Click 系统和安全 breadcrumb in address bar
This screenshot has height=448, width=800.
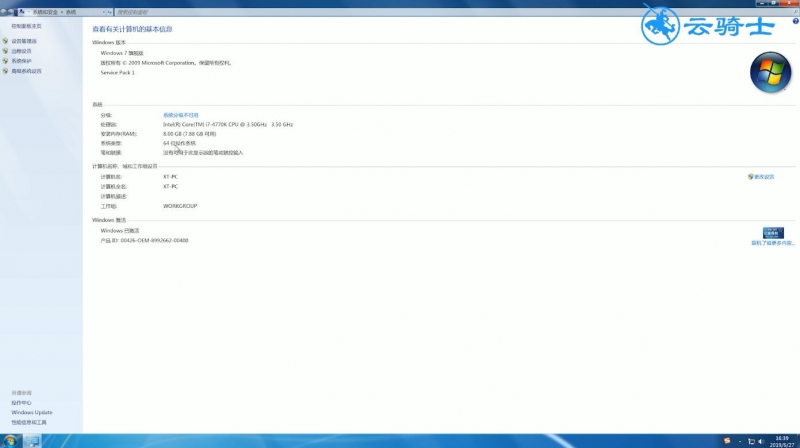tap(45, 12)
